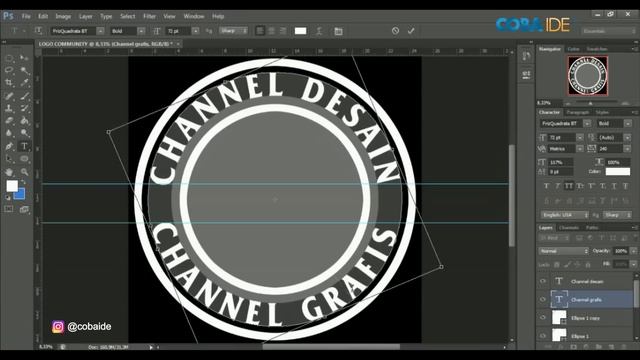Toggle Strikethrough in Character panel

click(625, 186)
